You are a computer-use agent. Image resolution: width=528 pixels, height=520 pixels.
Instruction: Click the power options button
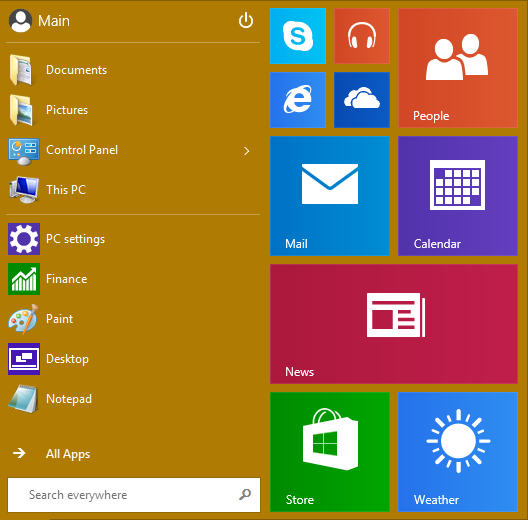pos(246,21)
